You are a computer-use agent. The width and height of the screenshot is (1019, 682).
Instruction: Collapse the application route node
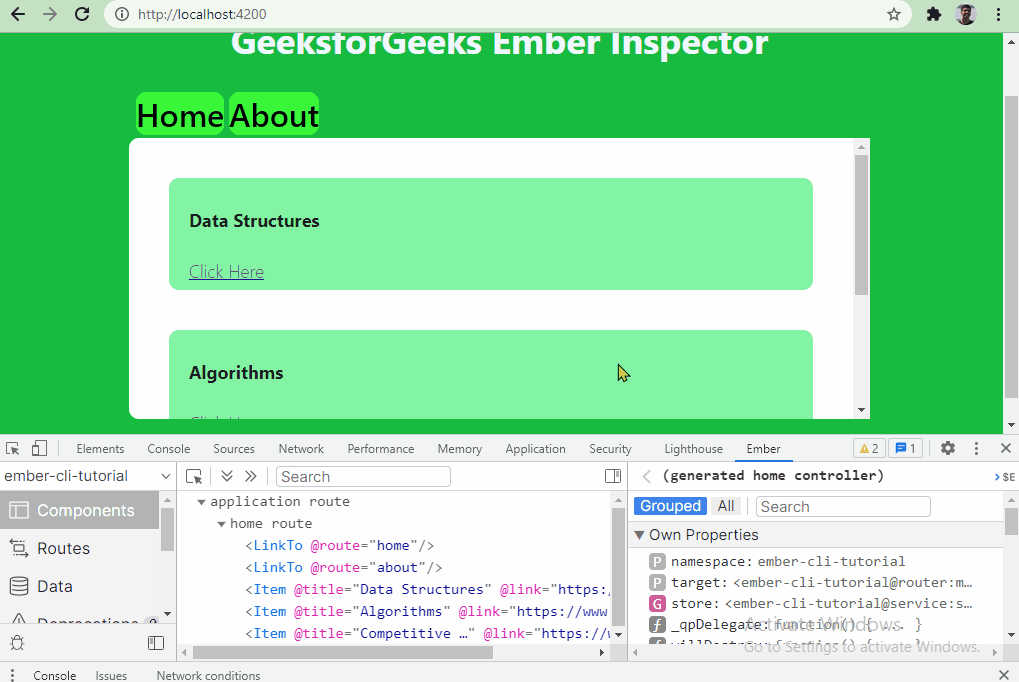(x=201, y=502)
